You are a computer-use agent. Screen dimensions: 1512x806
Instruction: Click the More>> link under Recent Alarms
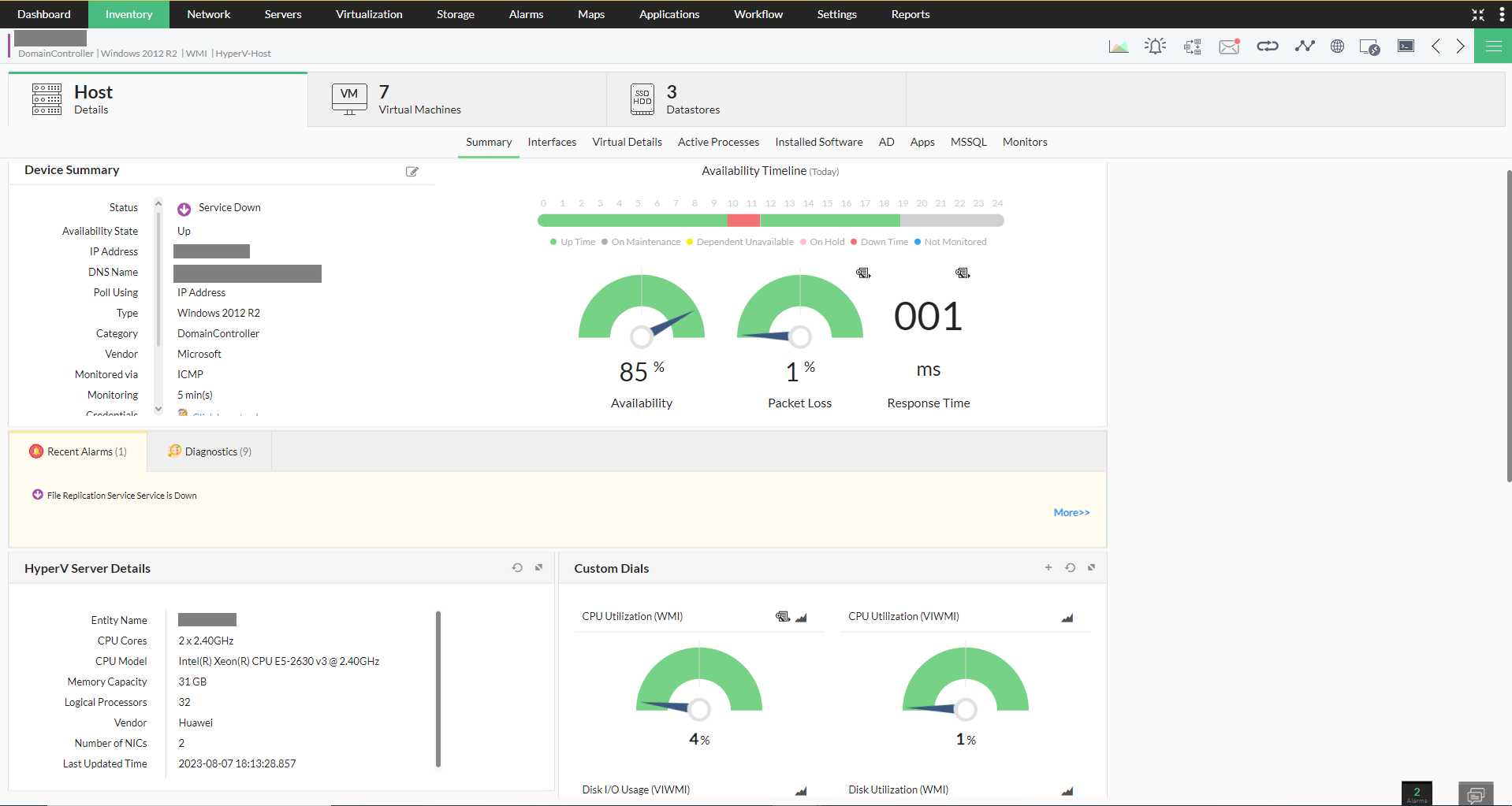[1071, 512]
